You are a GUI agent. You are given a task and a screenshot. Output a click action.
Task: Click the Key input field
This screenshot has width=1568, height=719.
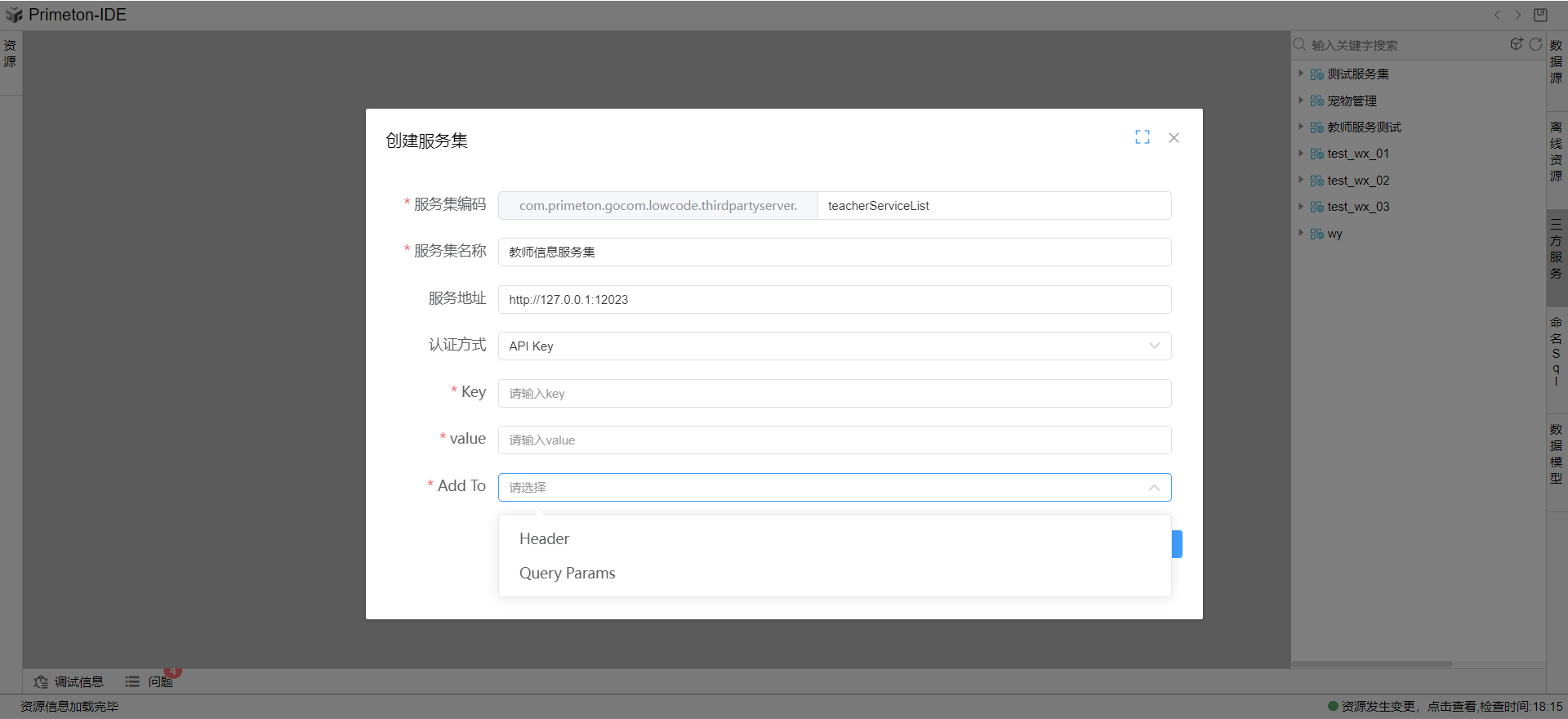coord(834,393)
